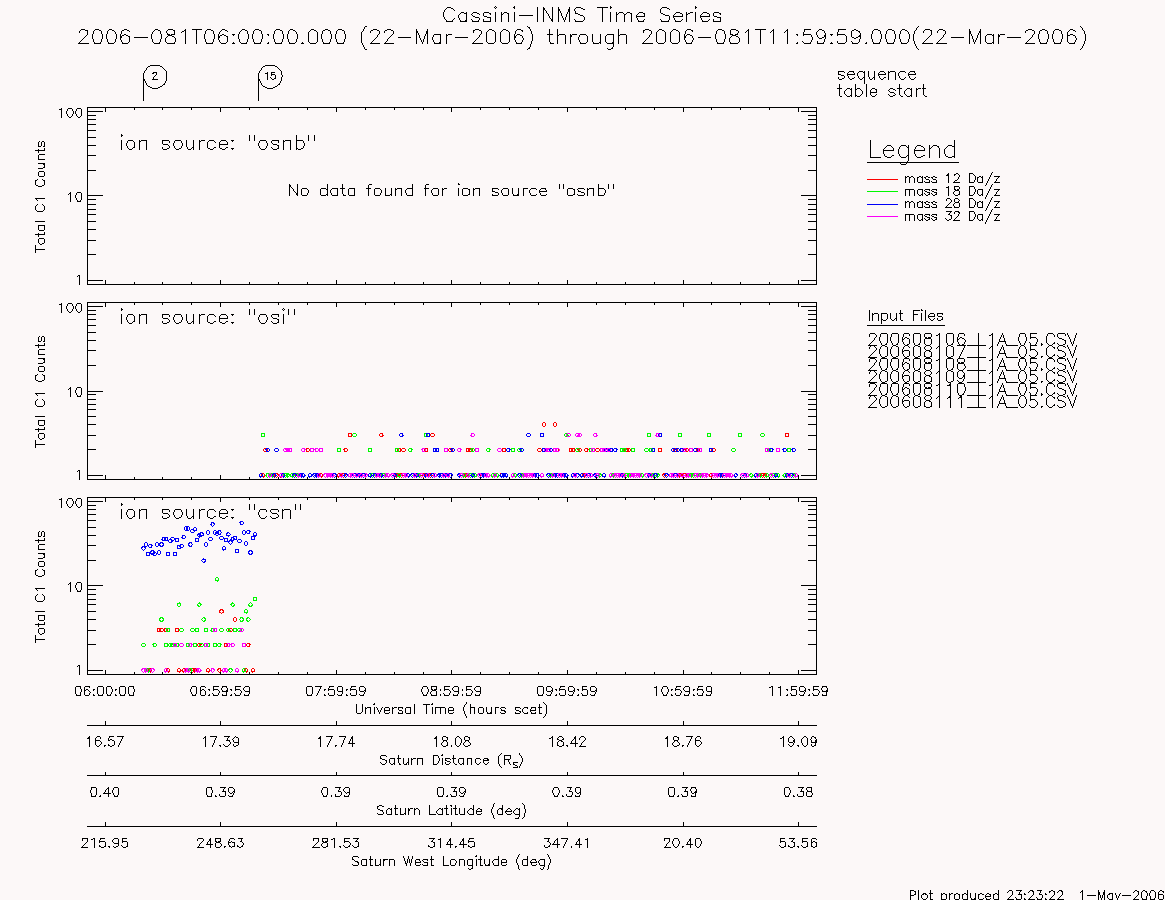Click the 'Saturn Distance (Rs)' axis title
This screenshot has height=900, width=1165.
point(452,760)
